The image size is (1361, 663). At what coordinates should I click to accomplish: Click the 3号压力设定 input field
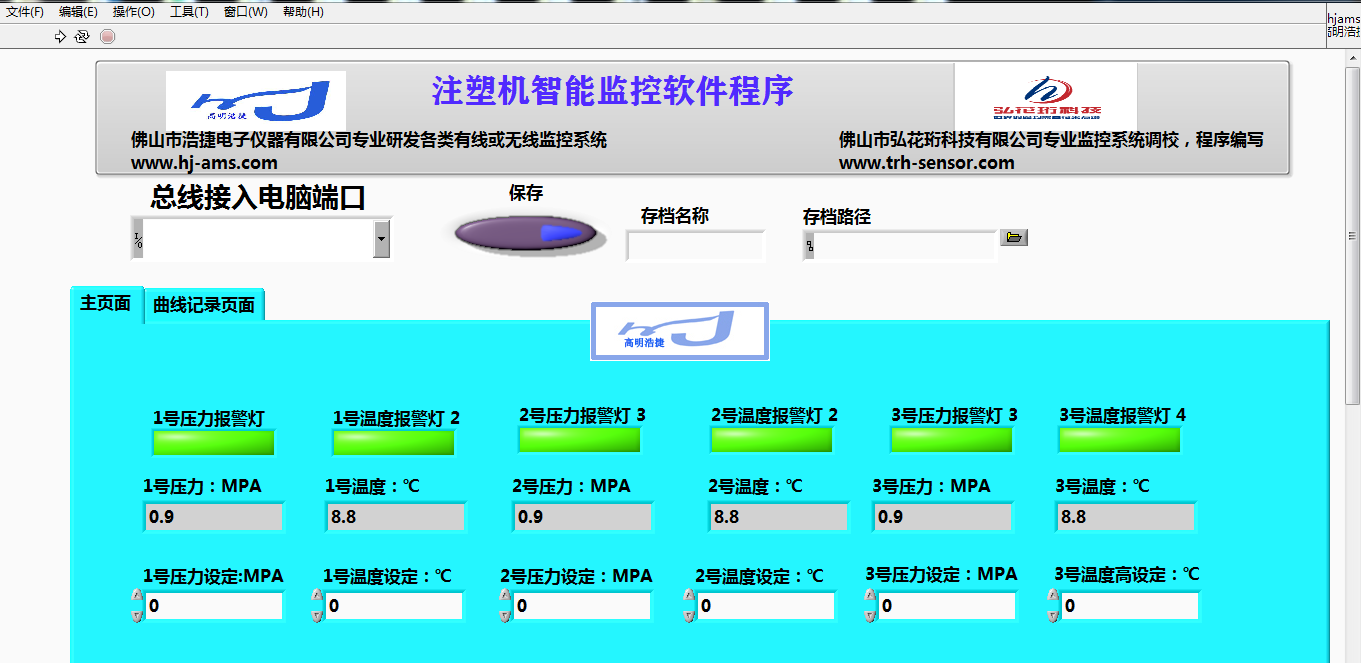tap(947, 606)
